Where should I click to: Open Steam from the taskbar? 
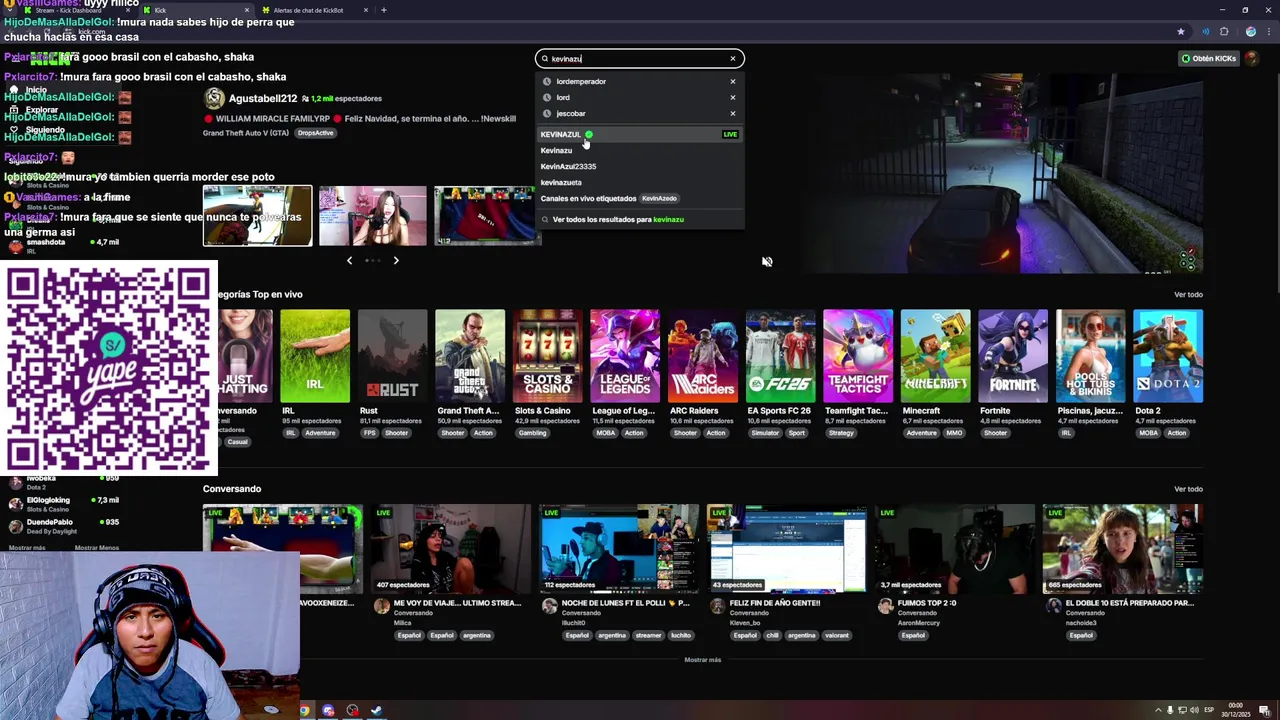(x=376, y=711)
